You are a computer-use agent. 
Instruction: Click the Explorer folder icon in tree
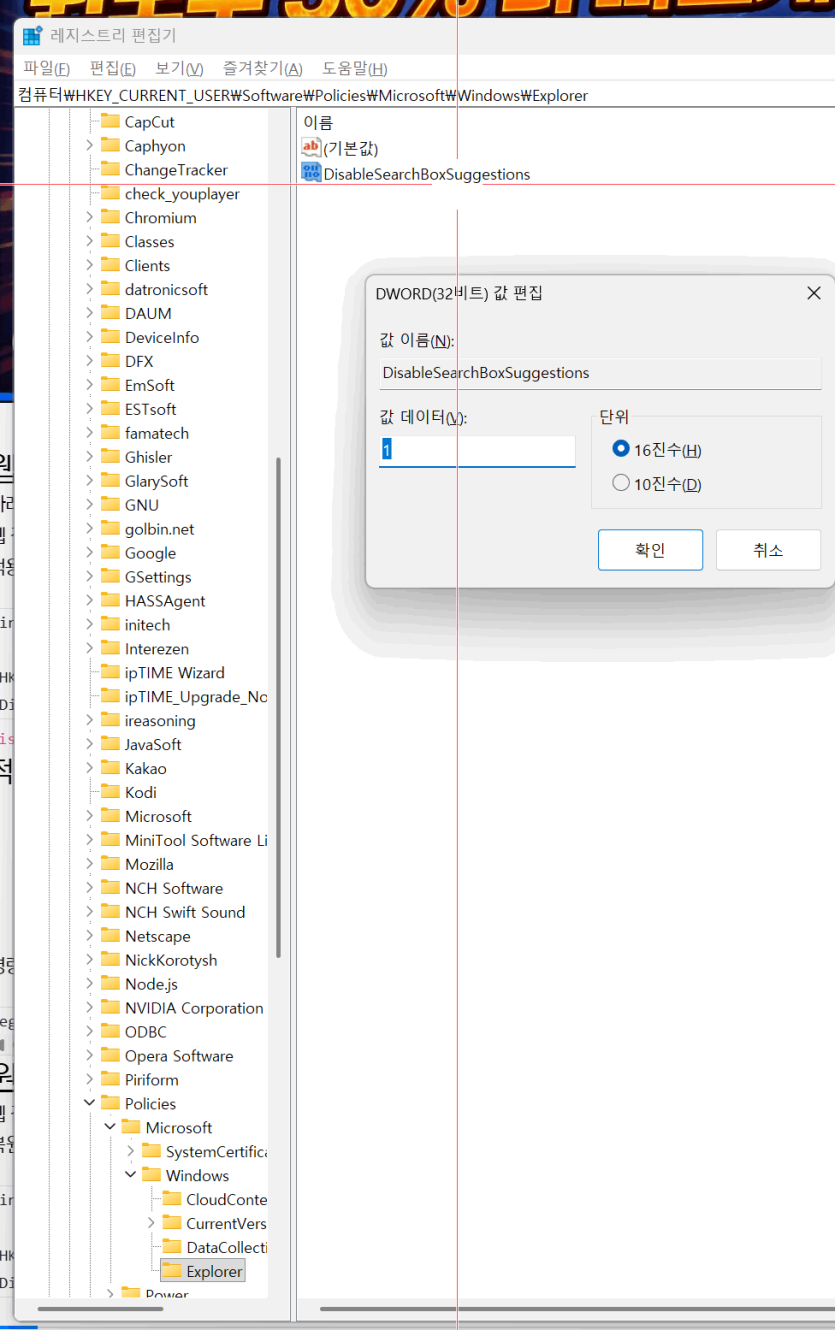[x=172, y=1271]
